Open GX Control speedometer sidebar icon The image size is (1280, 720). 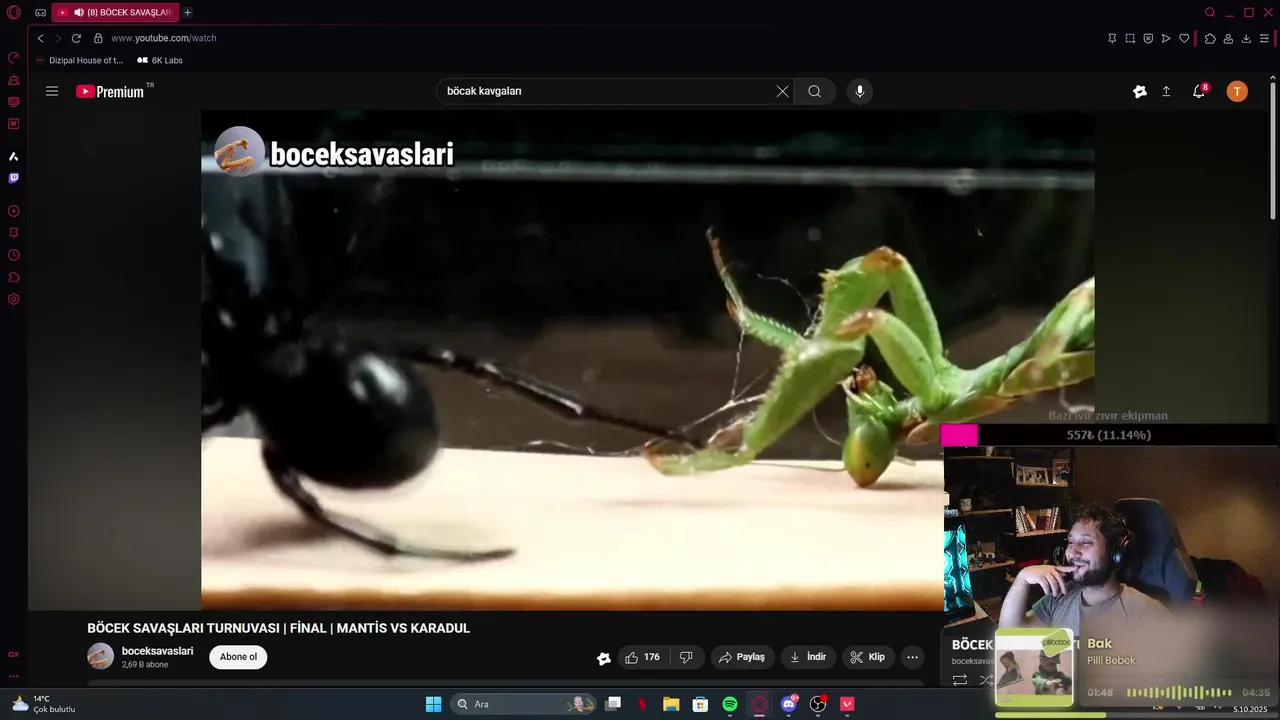tap(13, 57)
